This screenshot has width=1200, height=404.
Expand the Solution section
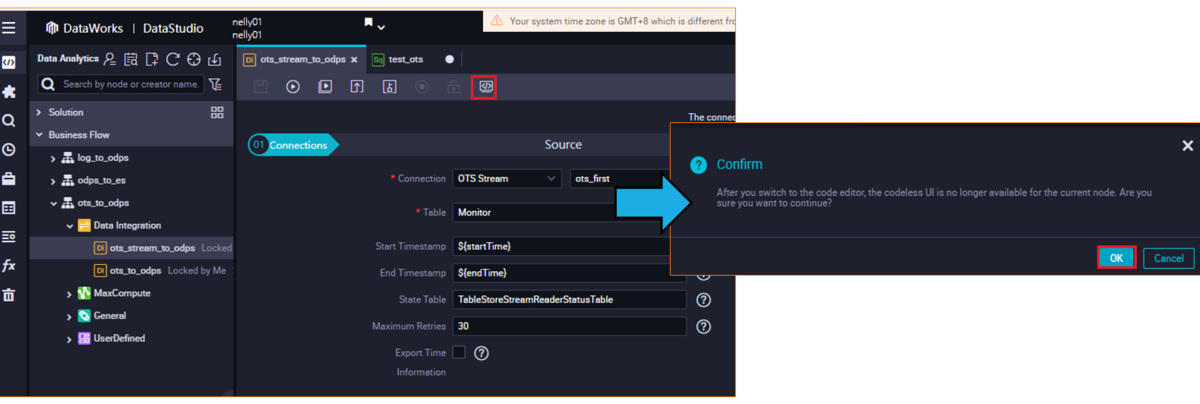coord(39,112)
